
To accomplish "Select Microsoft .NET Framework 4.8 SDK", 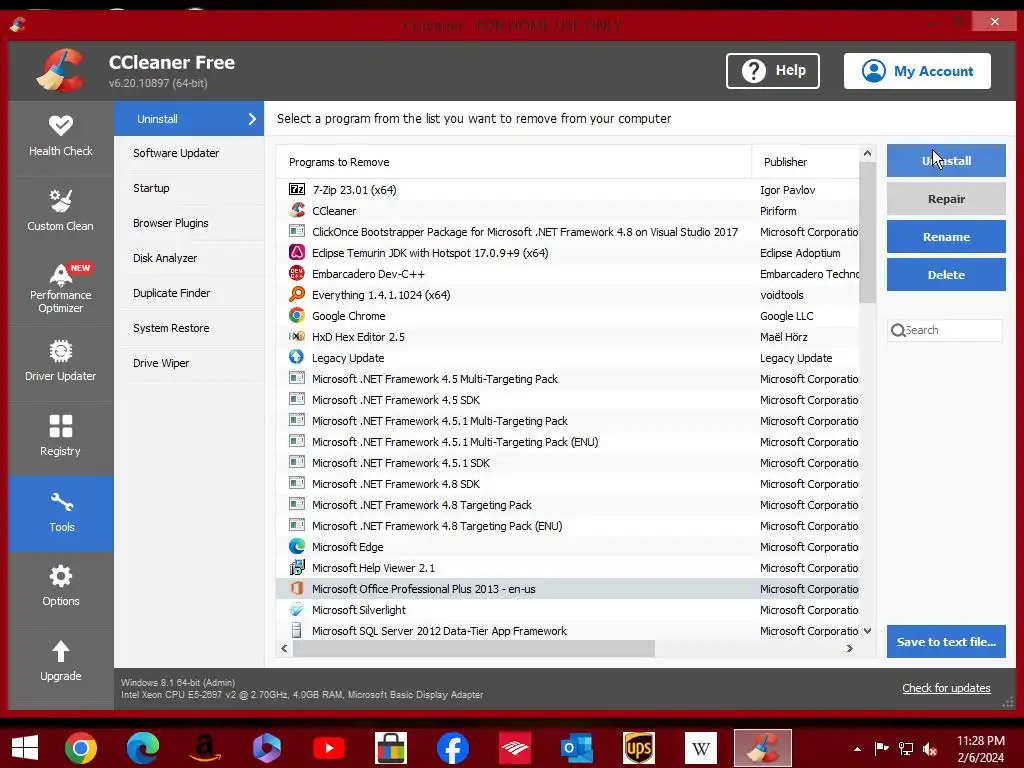I will pyautogui.click(x=568, y=484).
